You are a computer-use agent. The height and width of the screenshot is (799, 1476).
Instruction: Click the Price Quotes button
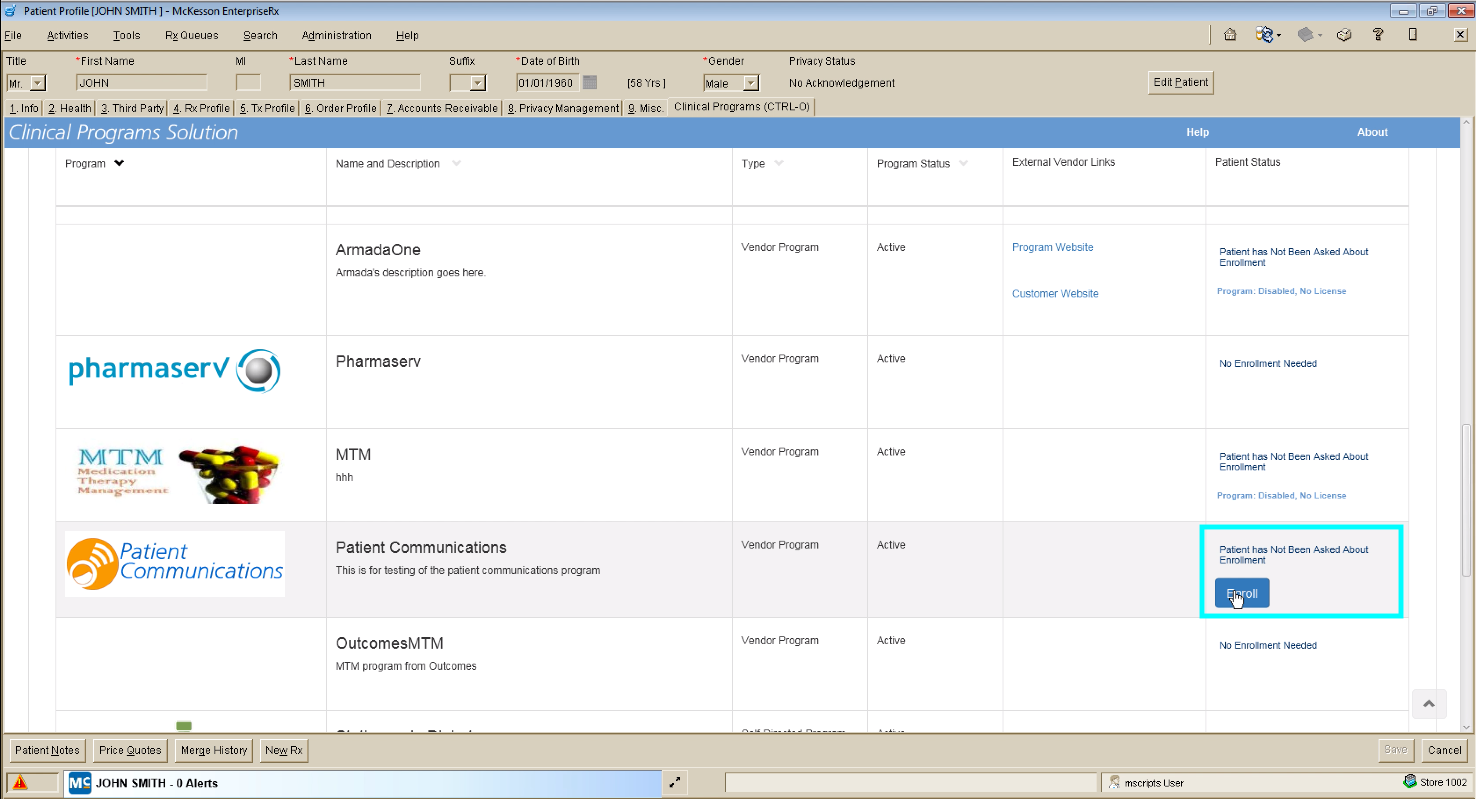tap(130, 750)
